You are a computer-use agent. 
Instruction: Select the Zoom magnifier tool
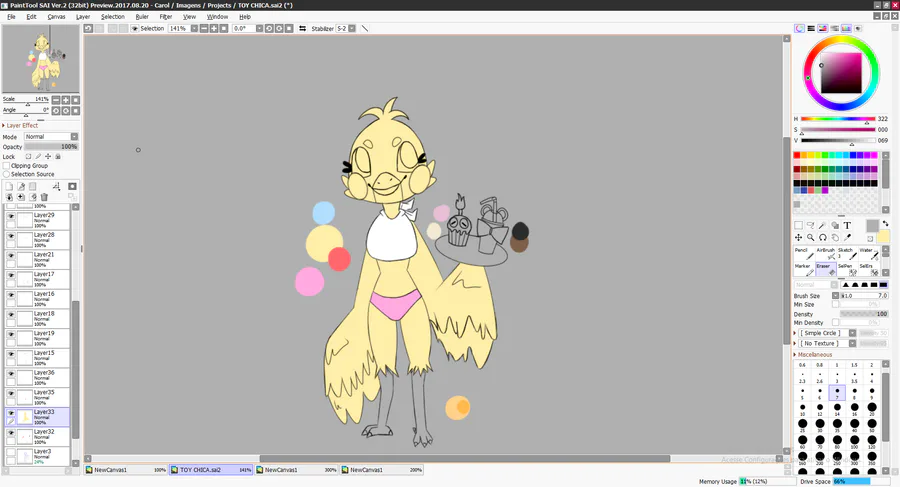click(x=810, y=237)
